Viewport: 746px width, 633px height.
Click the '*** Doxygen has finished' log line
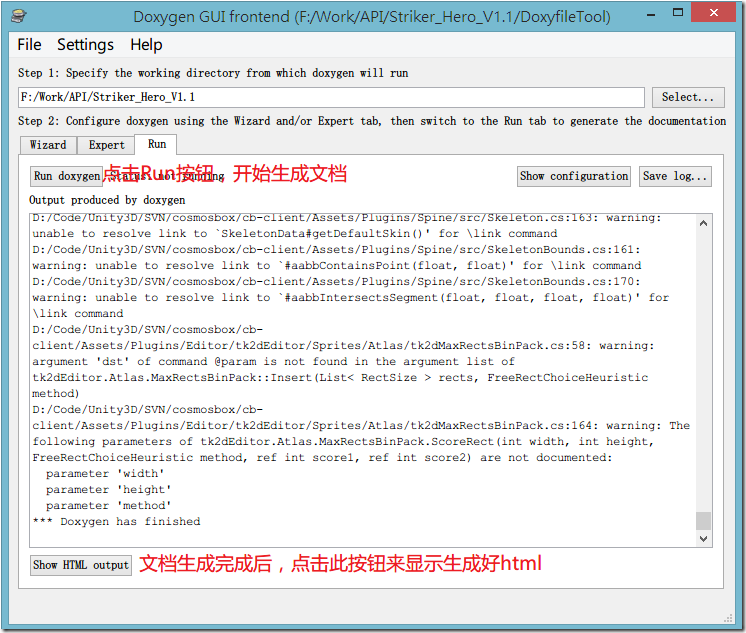pyautogui.click(x=117, y=522)
